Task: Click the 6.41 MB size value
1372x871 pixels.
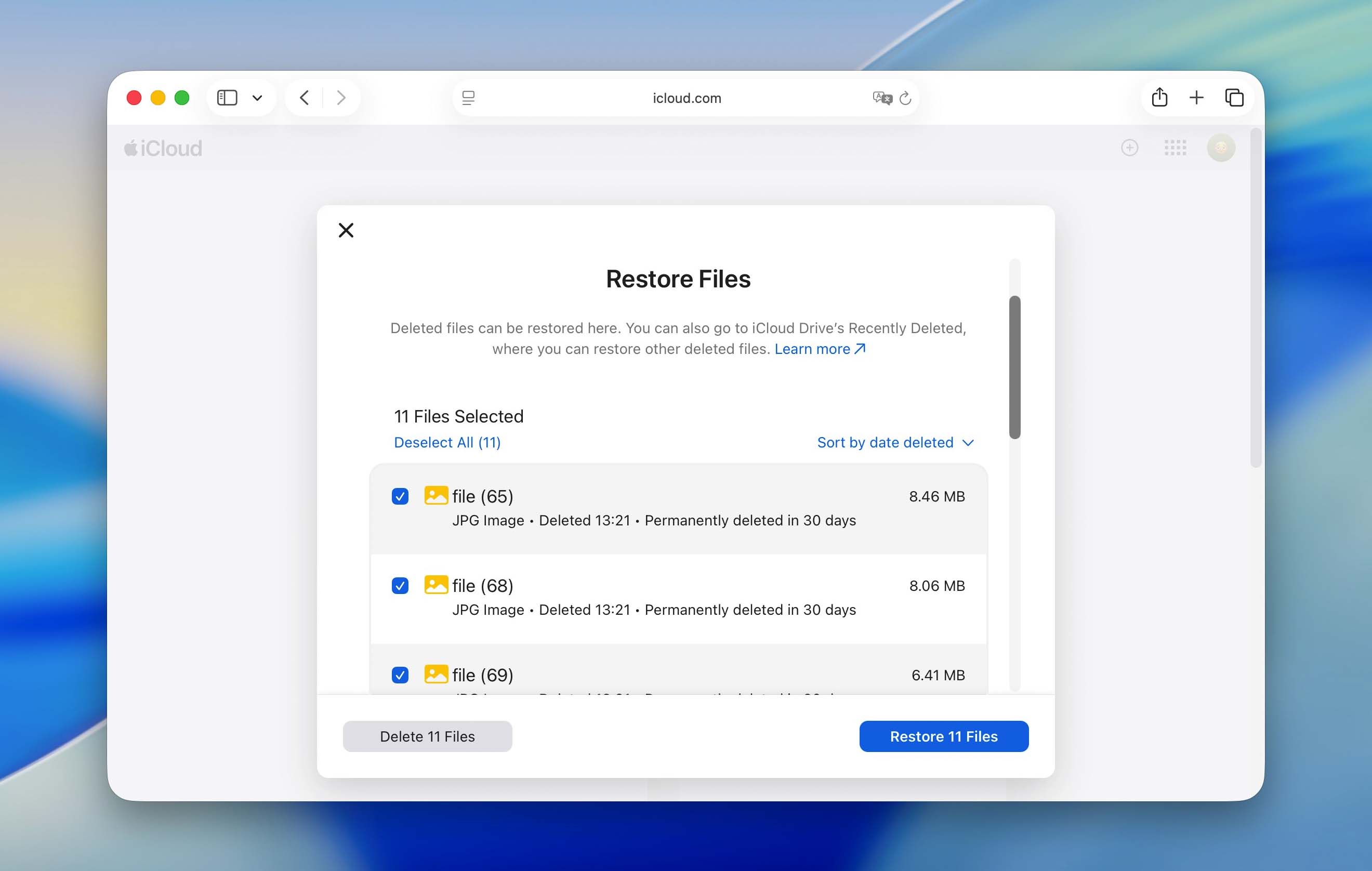Action: (x=938, y=675)
